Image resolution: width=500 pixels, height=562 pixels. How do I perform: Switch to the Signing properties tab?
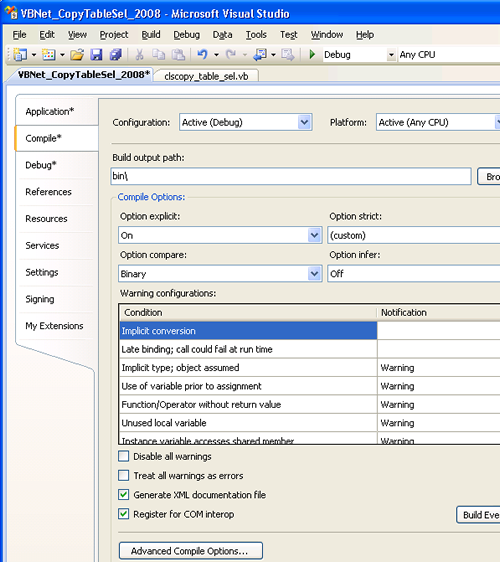[x=57, y=299]
